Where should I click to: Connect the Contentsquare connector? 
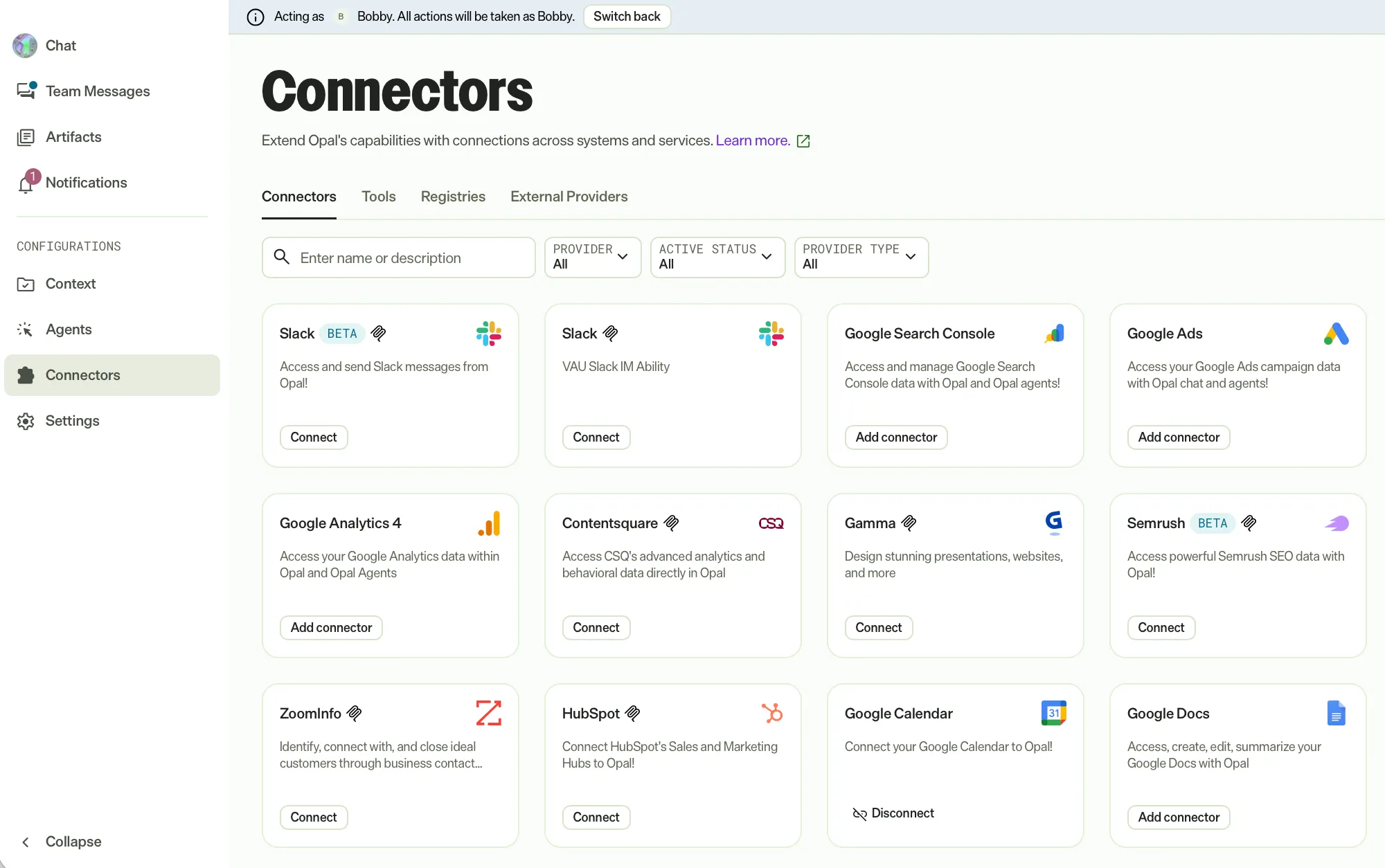point(596,628)
